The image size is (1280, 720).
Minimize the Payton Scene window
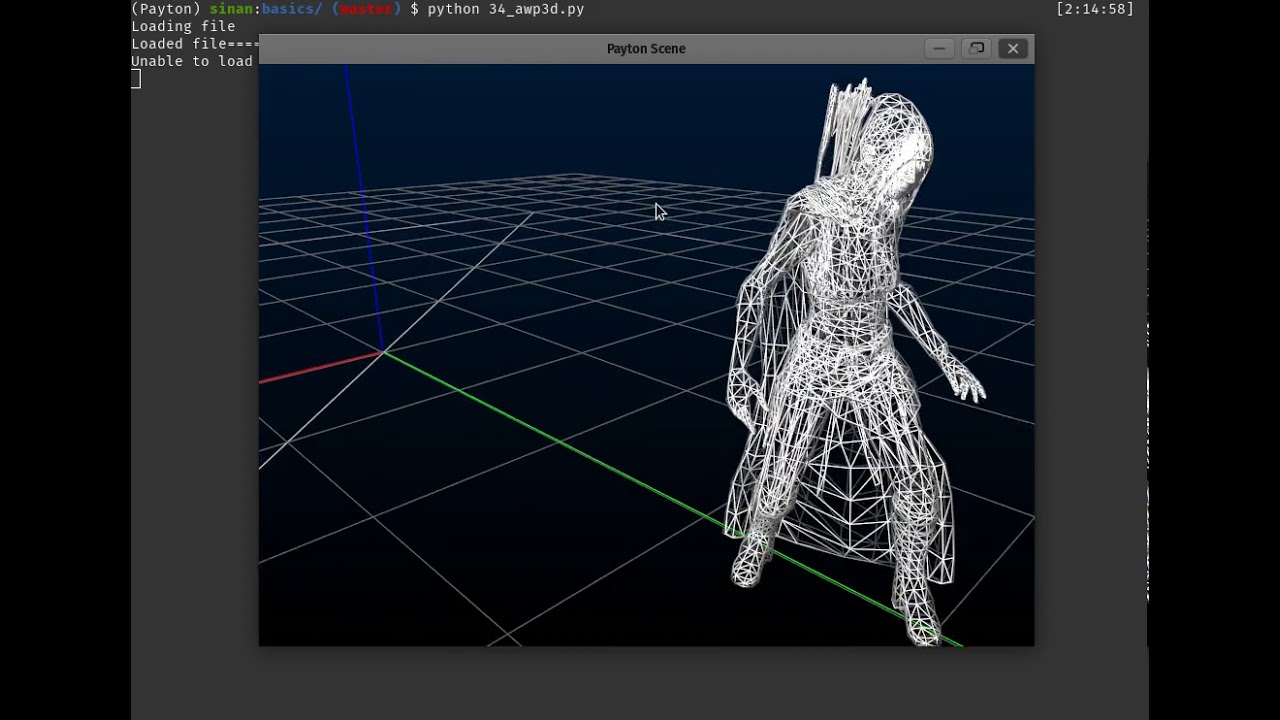[x=938, y=48]
